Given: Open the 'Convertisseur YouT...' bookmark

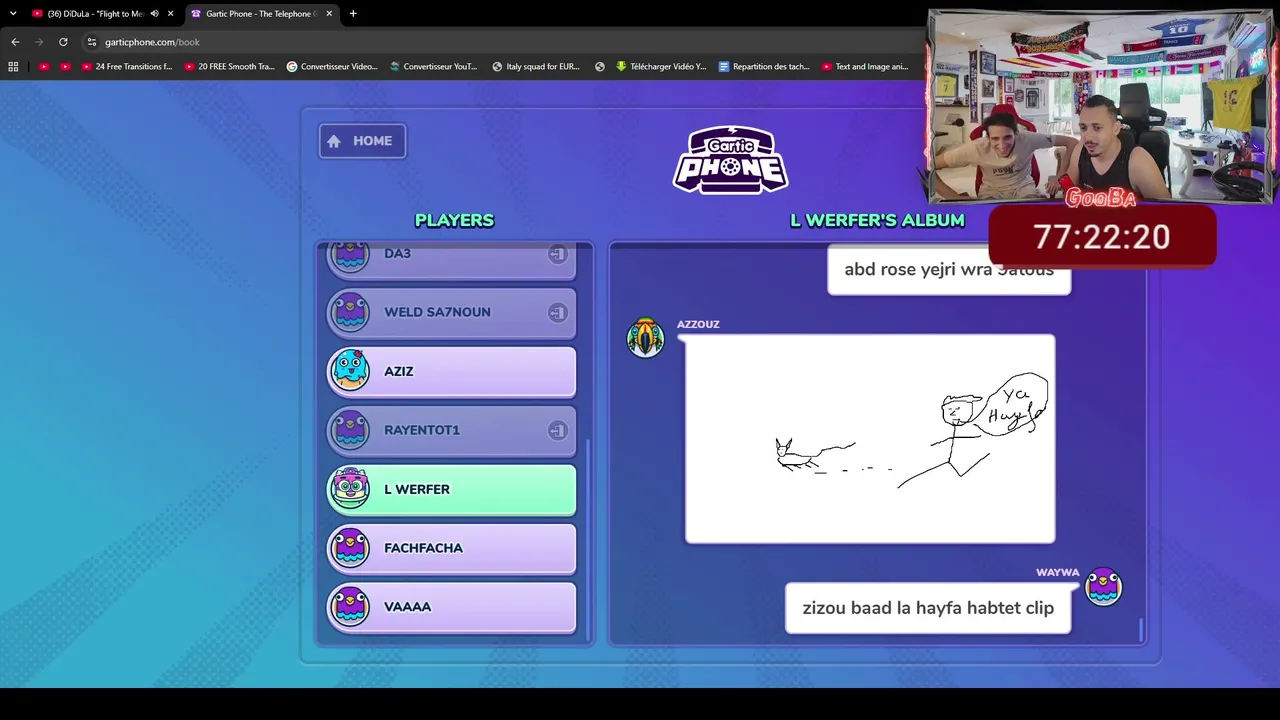Looking at the screenshot, I should [434, 67].
